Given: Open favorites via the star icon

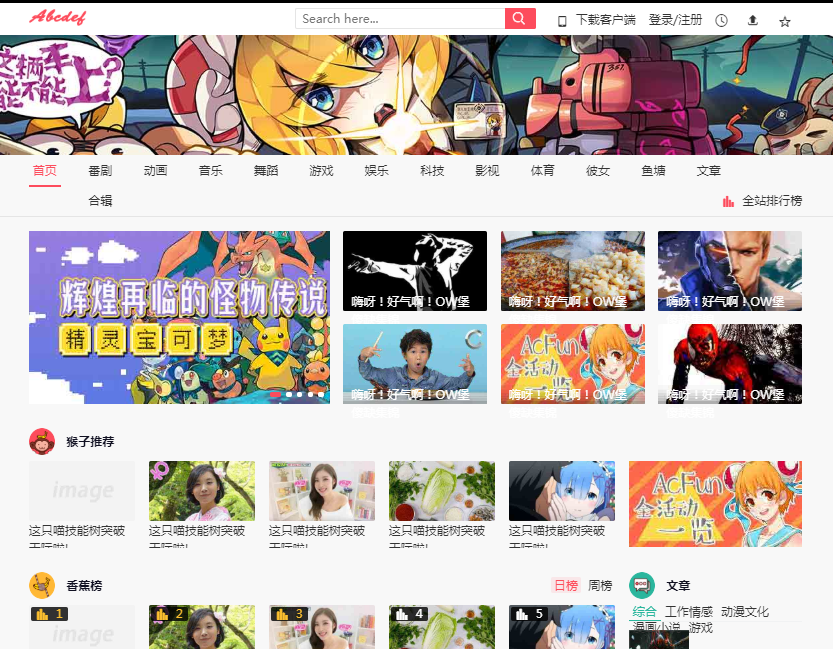Looking at the screenshot, I should pyautogui.click(x=785, y=20).
